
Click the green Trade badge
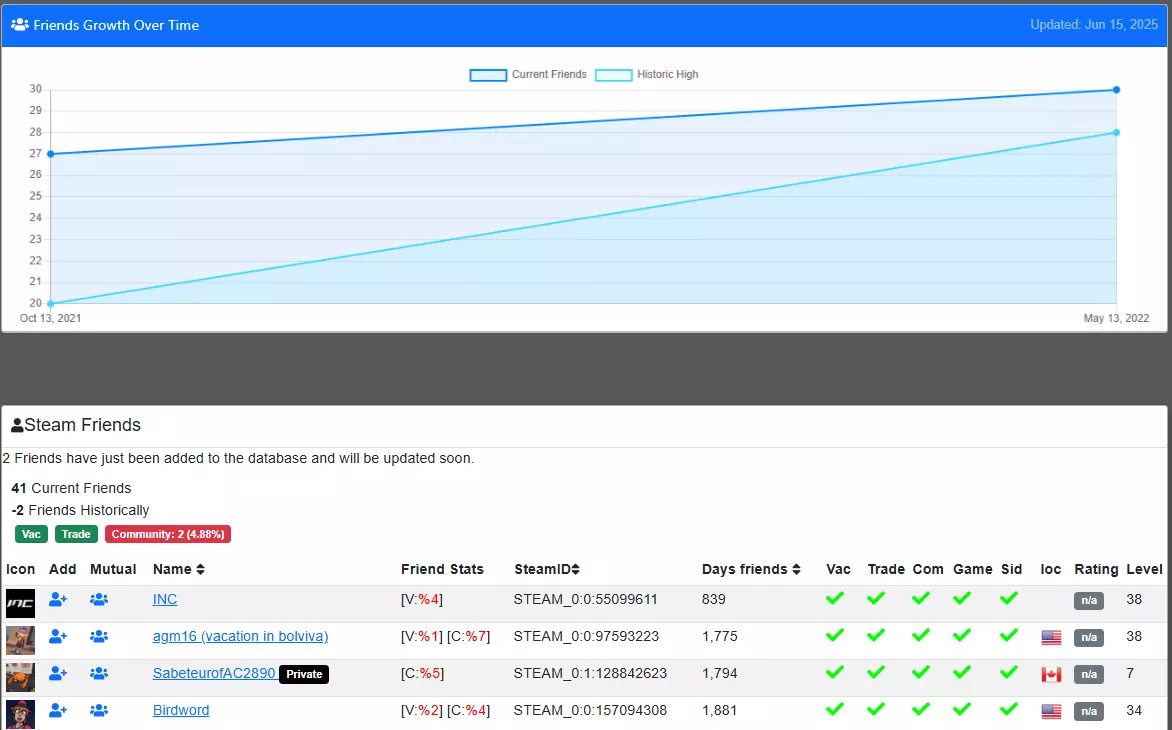point(76,534)
